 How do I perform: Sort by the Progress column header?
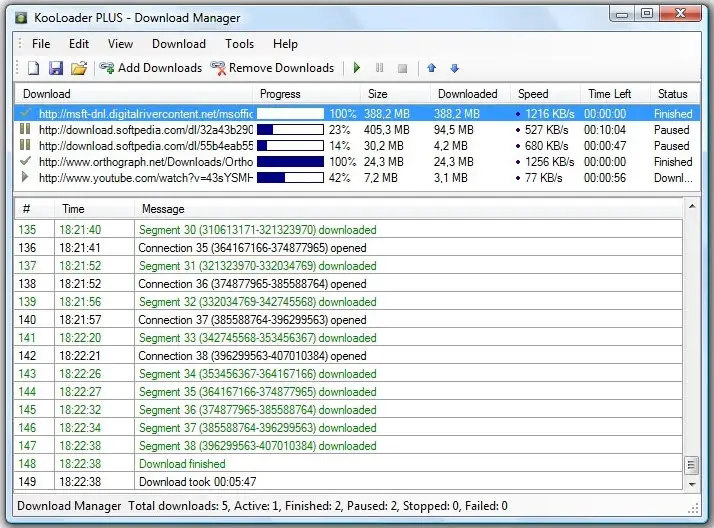306,94
